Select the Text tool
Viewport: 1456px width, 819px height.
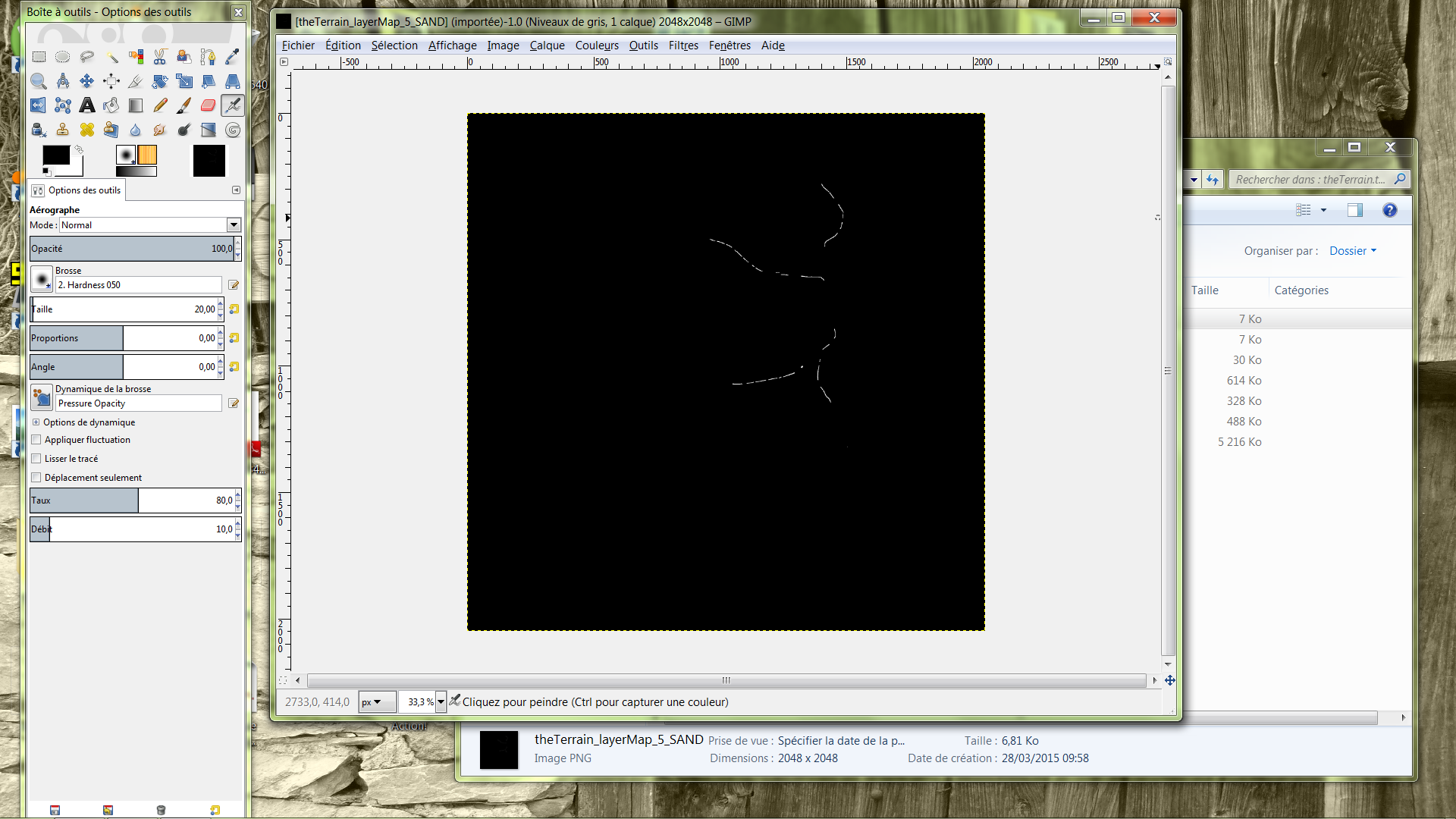pyautogui.click(x=87, y=105)
